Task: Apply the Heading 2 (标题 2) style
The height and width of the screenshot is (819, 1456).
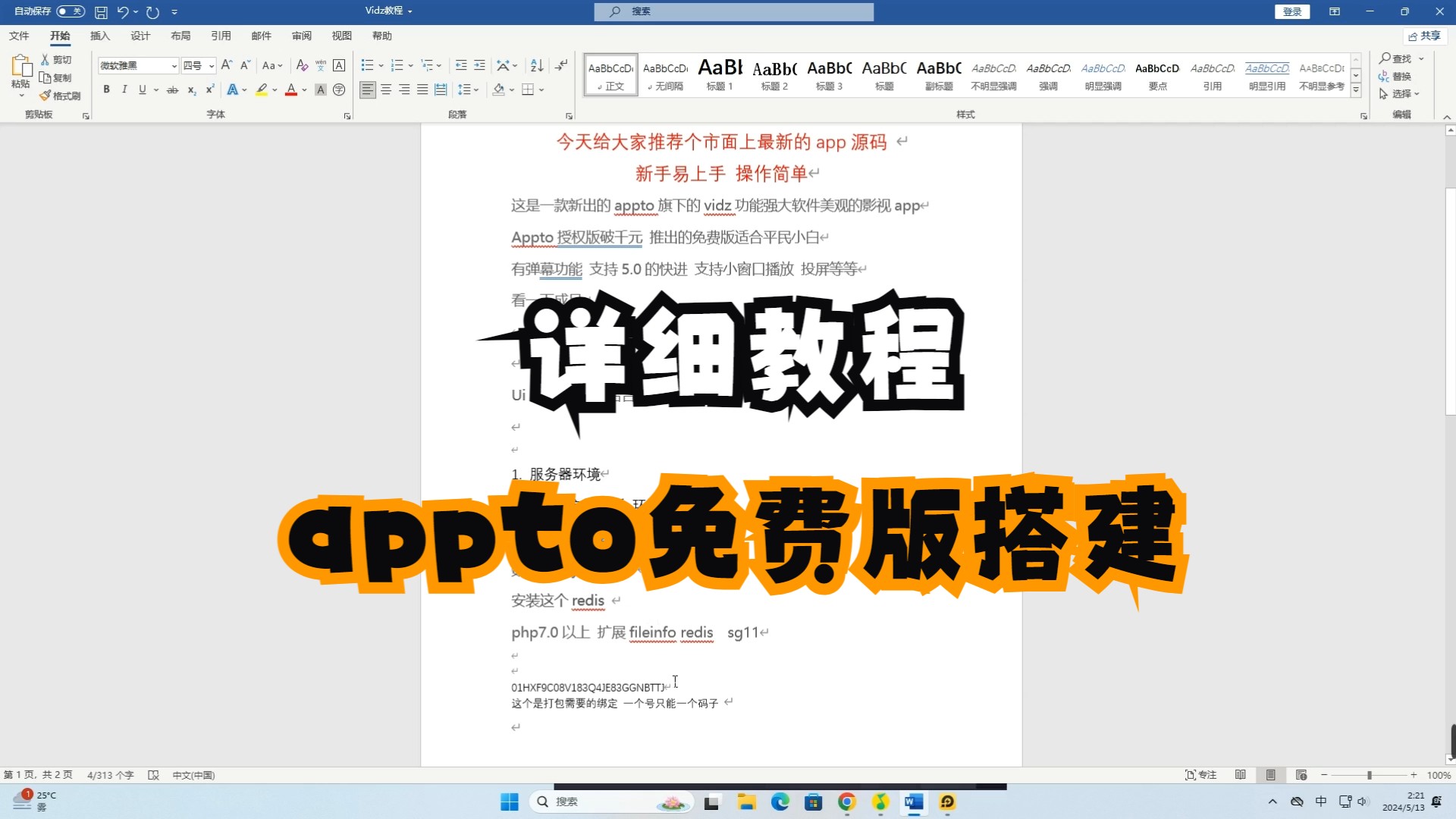Action: (774, 74)
